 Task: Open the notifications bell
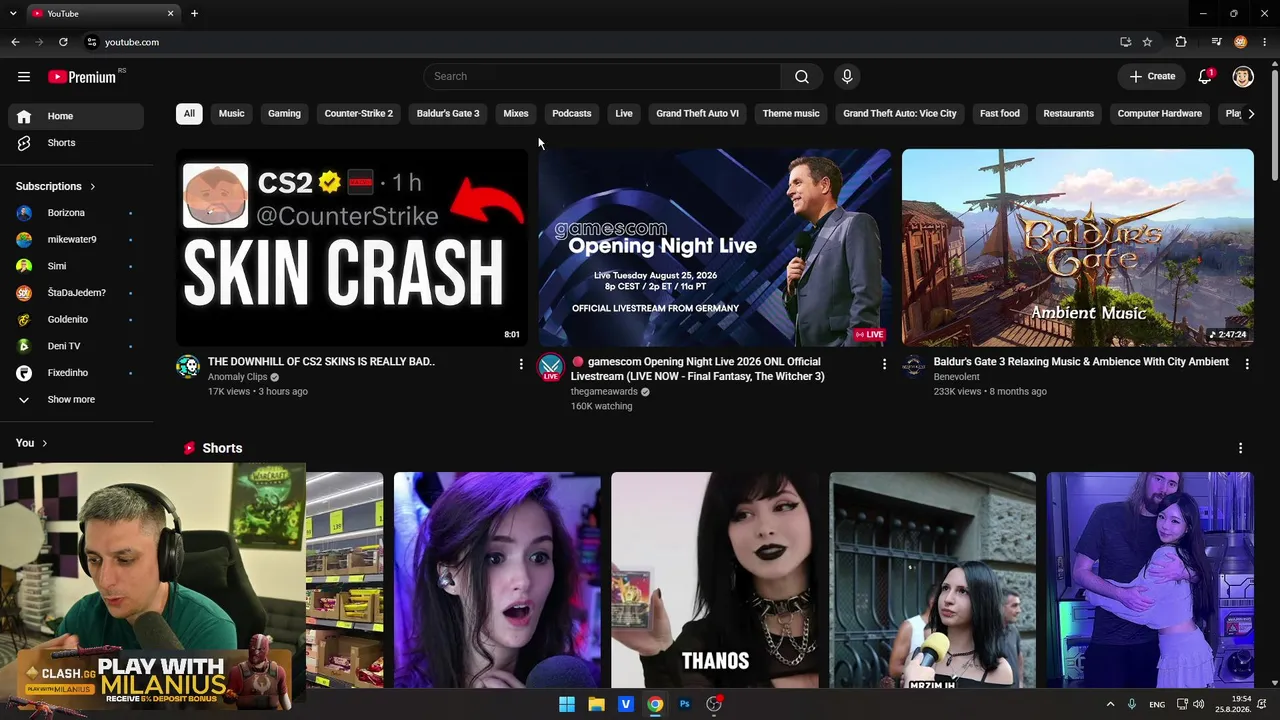(1205, 76)
